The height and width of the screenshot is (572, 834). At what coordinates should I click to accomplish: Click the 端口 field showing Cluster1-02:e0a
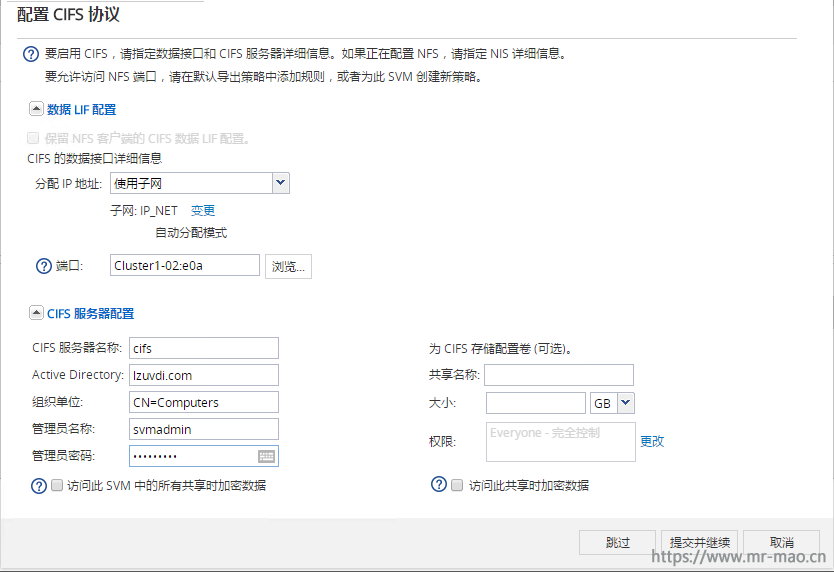tap(185, 266)
